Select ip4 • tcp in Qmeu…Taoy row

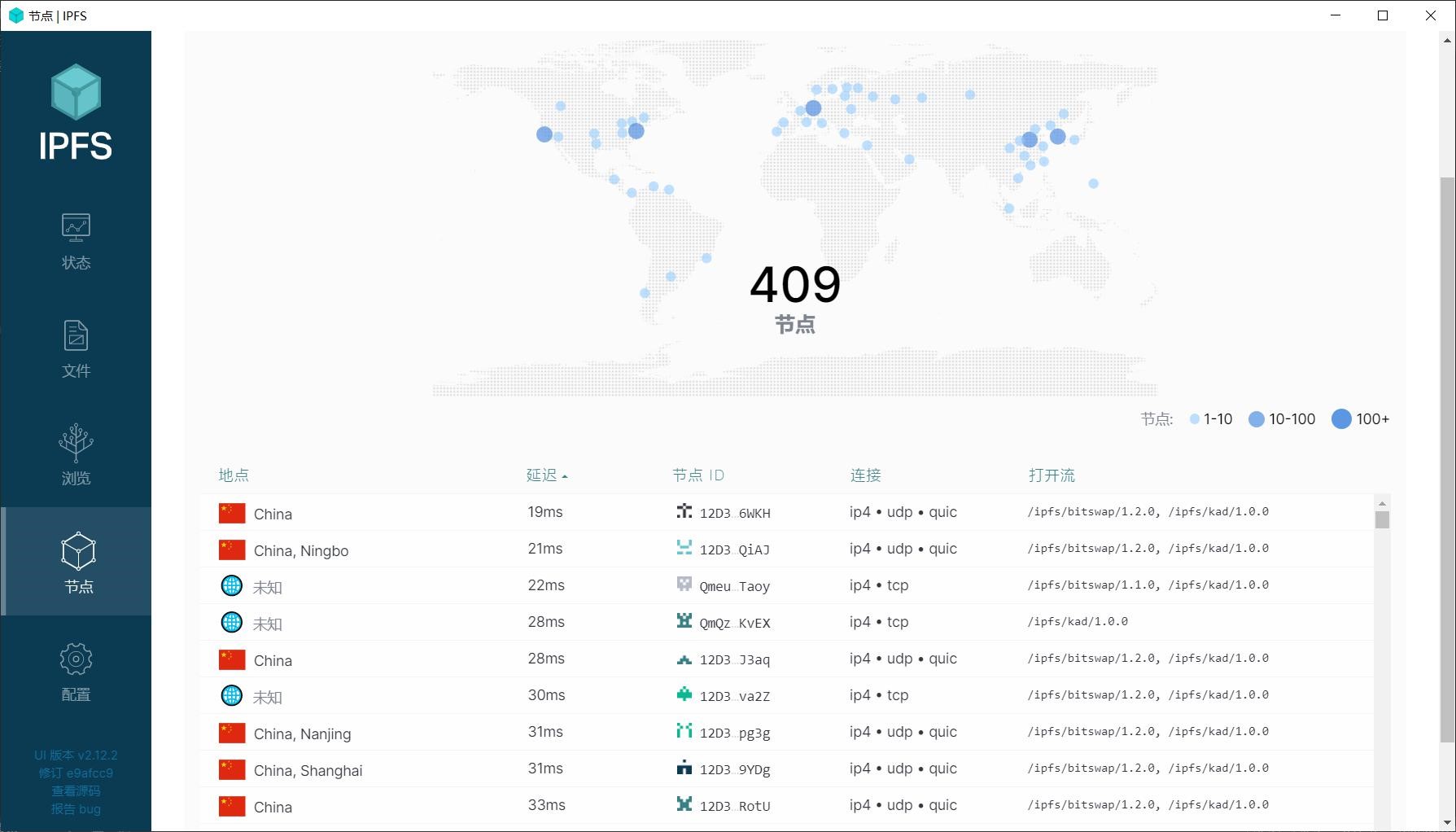click(879, 585)
